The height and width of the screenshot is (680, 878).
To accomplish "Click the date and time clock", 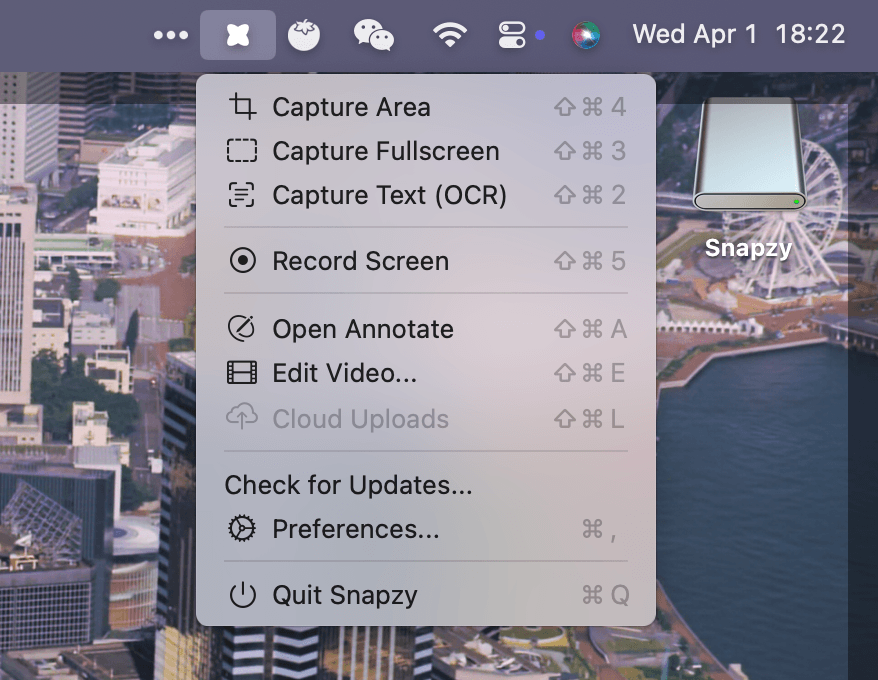I will 738,34.
